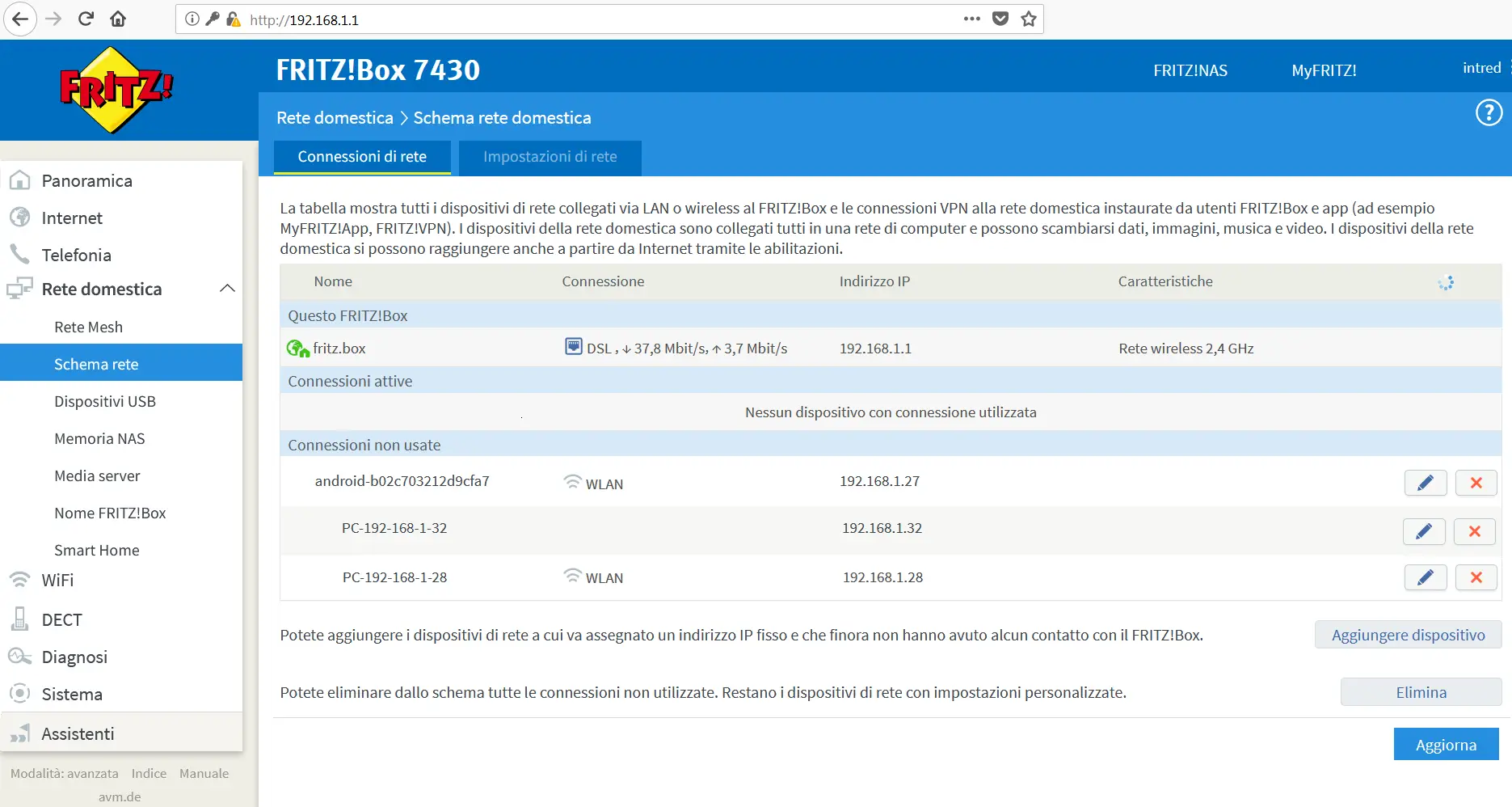Bookmark this page with the star icon
This screenshot has width=1512, height=807.
(x=1028, y=19)
